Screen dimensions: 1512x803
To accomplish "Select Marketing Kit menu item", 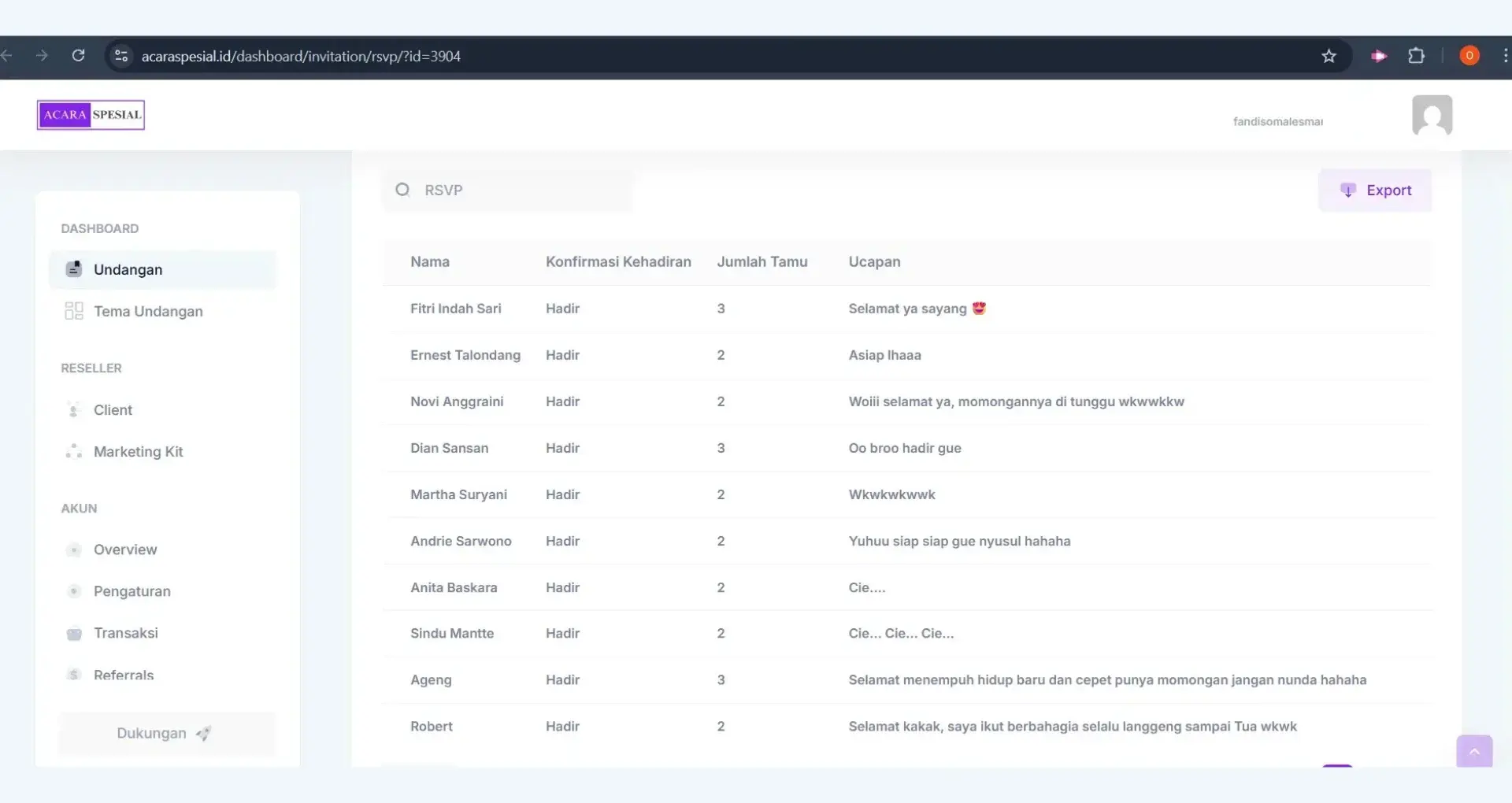I will 138,451.
